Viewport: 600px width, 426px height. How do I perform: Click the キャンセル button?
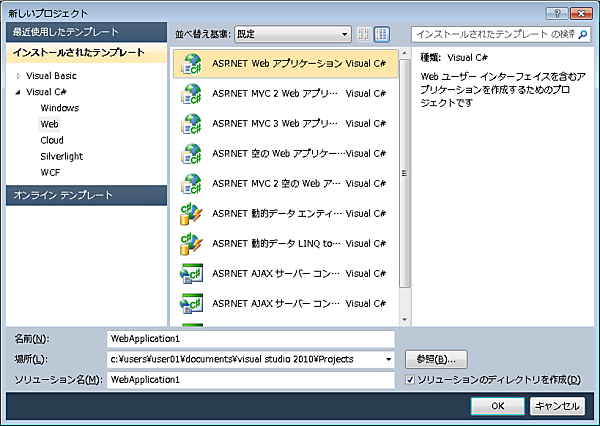(557, 406)
